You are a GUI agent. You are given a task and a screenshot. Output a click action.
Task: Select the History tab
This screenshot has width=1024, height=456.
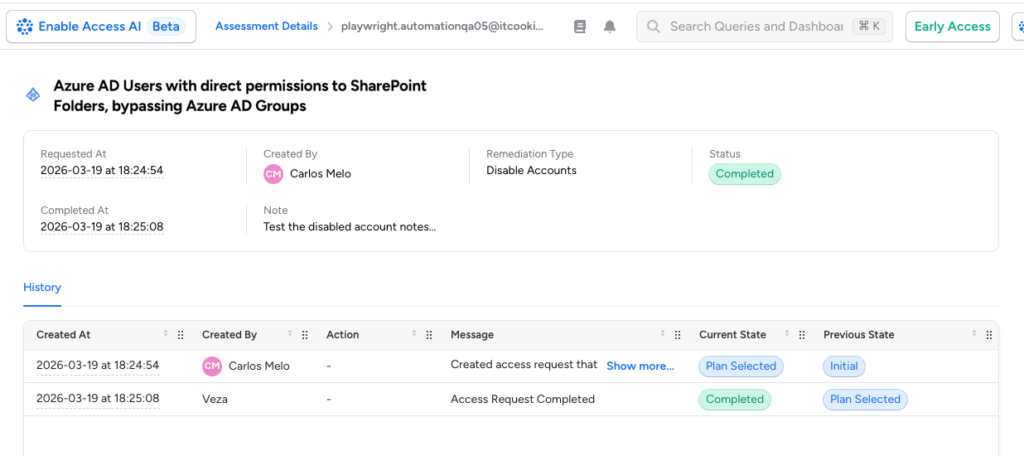(42, 287)
